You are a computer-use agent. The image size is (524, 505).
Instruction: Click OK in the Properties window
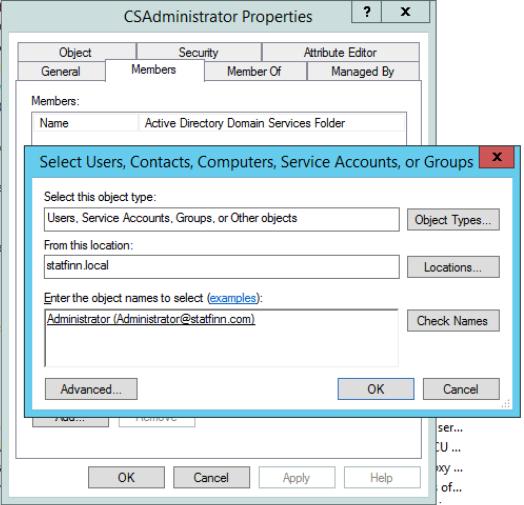126,477
